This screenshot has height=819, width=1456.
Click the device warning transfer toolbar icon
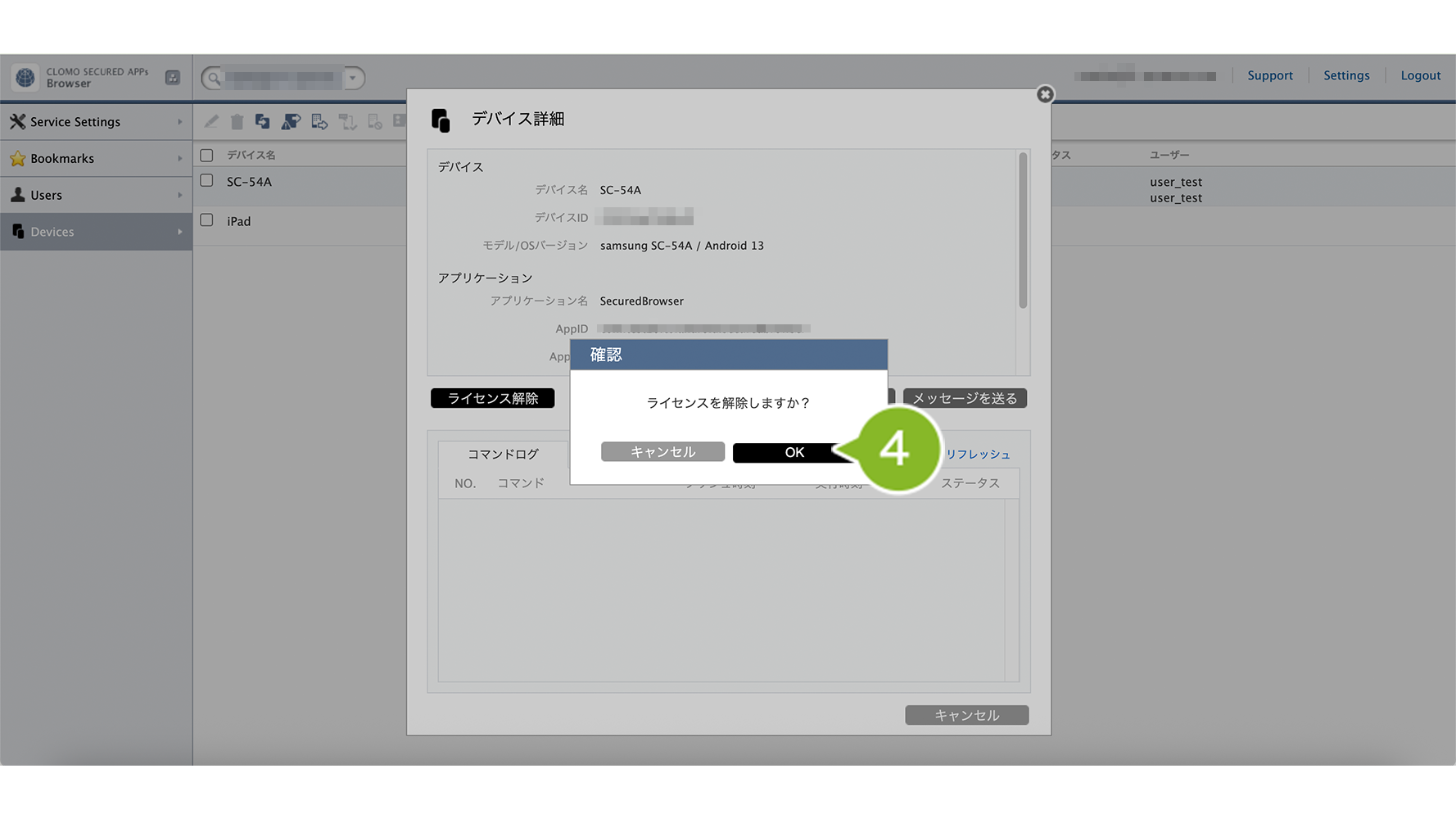coord(291,122)
